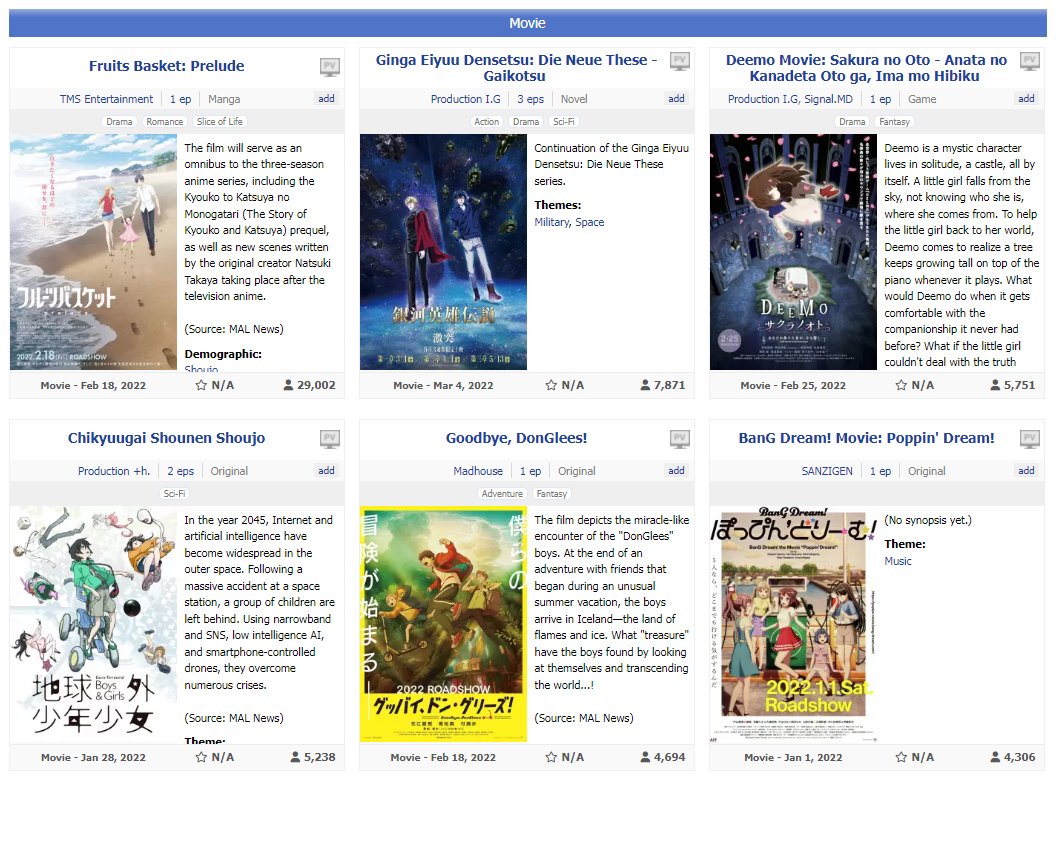Open the Goodbye, DonGlees! poster image
Image resolution: width=1056 pixels, height=852 pixels.
[x=443, y=624]
